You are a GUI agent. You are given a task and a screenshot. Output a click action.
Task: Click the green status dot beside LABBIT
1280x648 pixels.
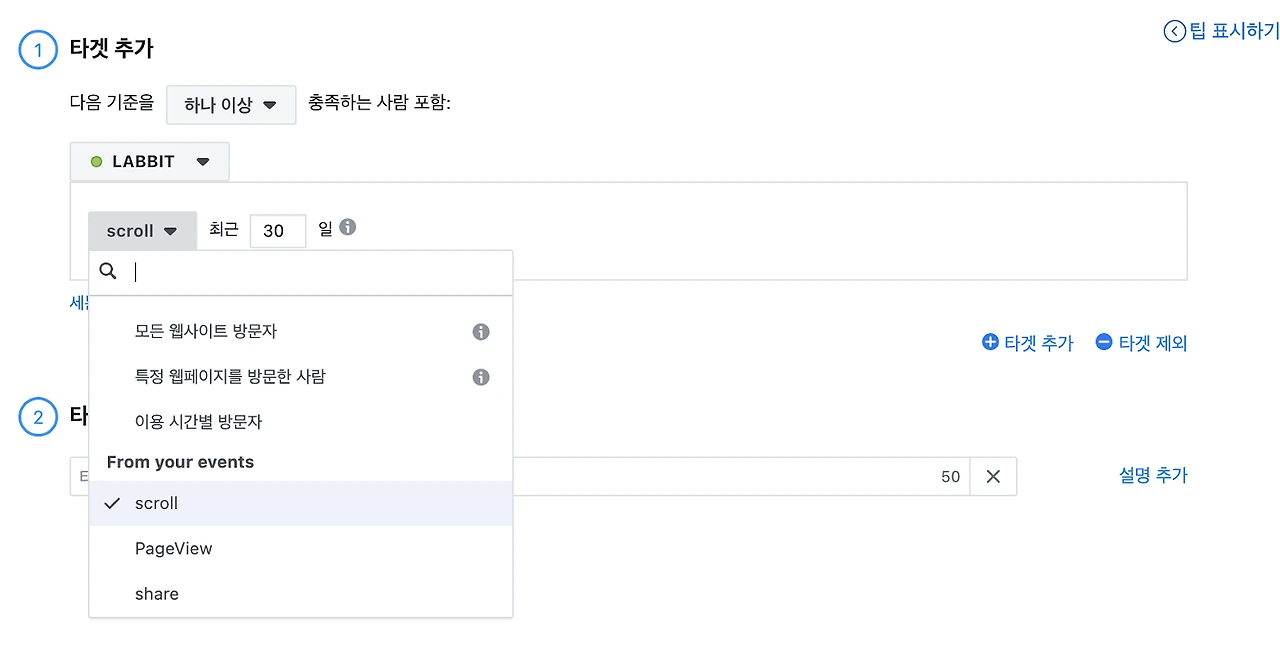tap(97, 162)
